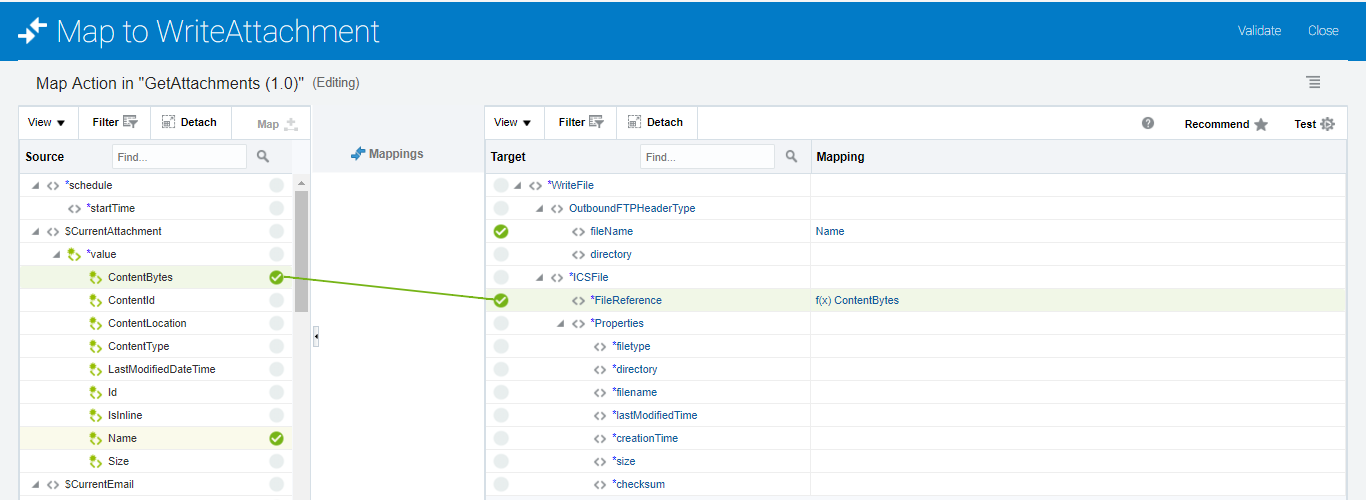Viewport: 1366px width, 500px height.
Task: Click the circle beside Source ContentType
Action: pos(276,347)
